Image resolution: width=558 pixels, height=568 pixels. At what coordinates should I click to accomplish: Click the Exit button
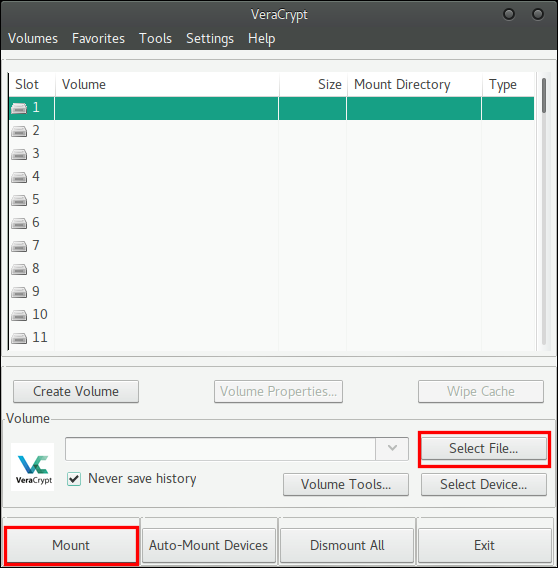[x=484, y=545]
